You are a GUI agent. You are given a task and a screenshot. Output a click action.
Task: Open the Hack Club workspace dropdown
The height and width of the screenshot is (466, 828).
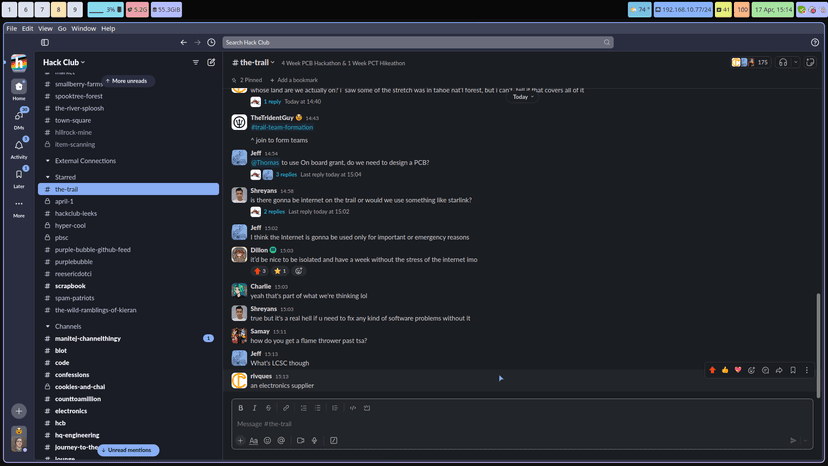[64, 62]
